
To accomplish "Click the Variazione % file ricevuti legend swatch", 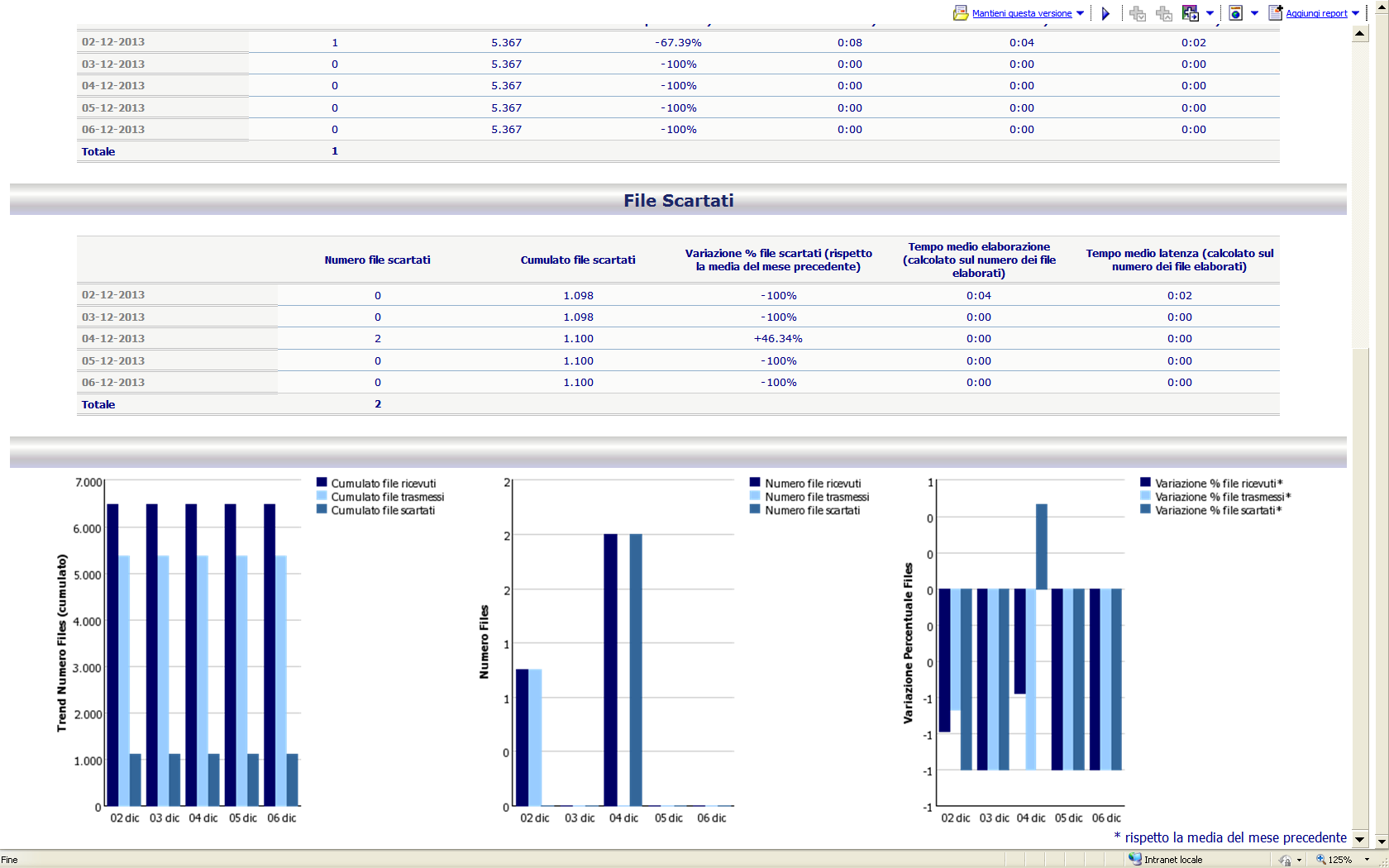I will (1145, 483).
